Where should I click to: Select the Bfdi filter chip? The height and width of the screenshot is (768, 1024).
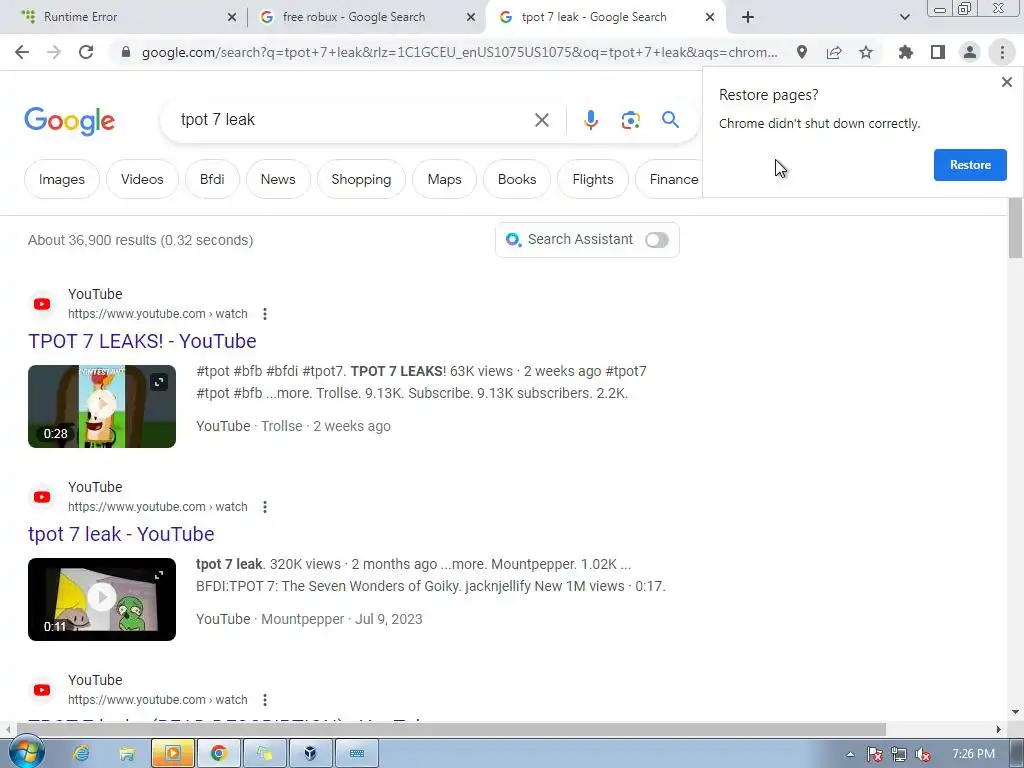click(212, 179)
